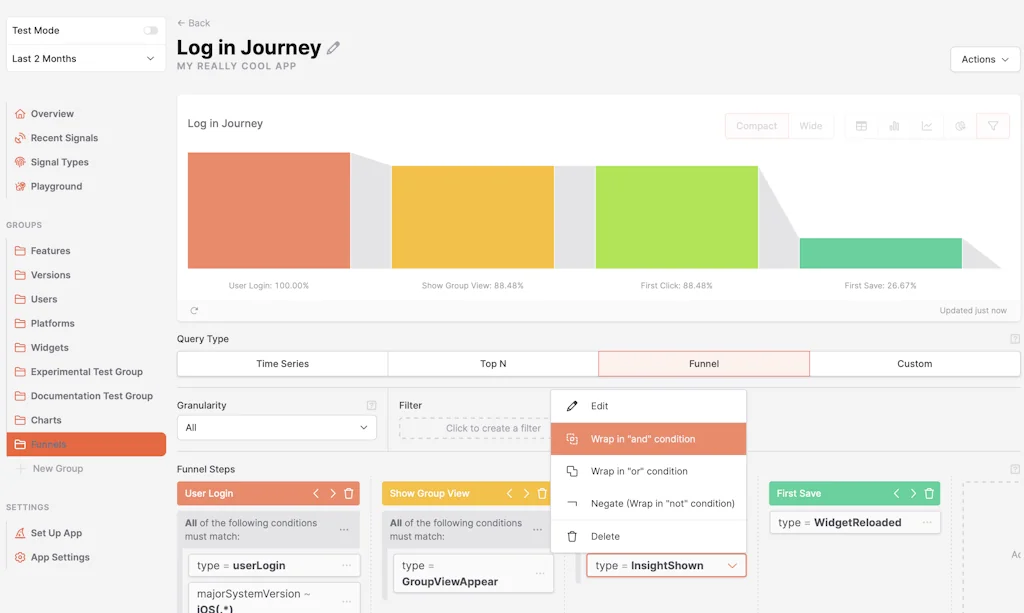Delete the User Login funnel step
Image resolution: width=1024 pixels, height=613 pixels.
[349, 493]
